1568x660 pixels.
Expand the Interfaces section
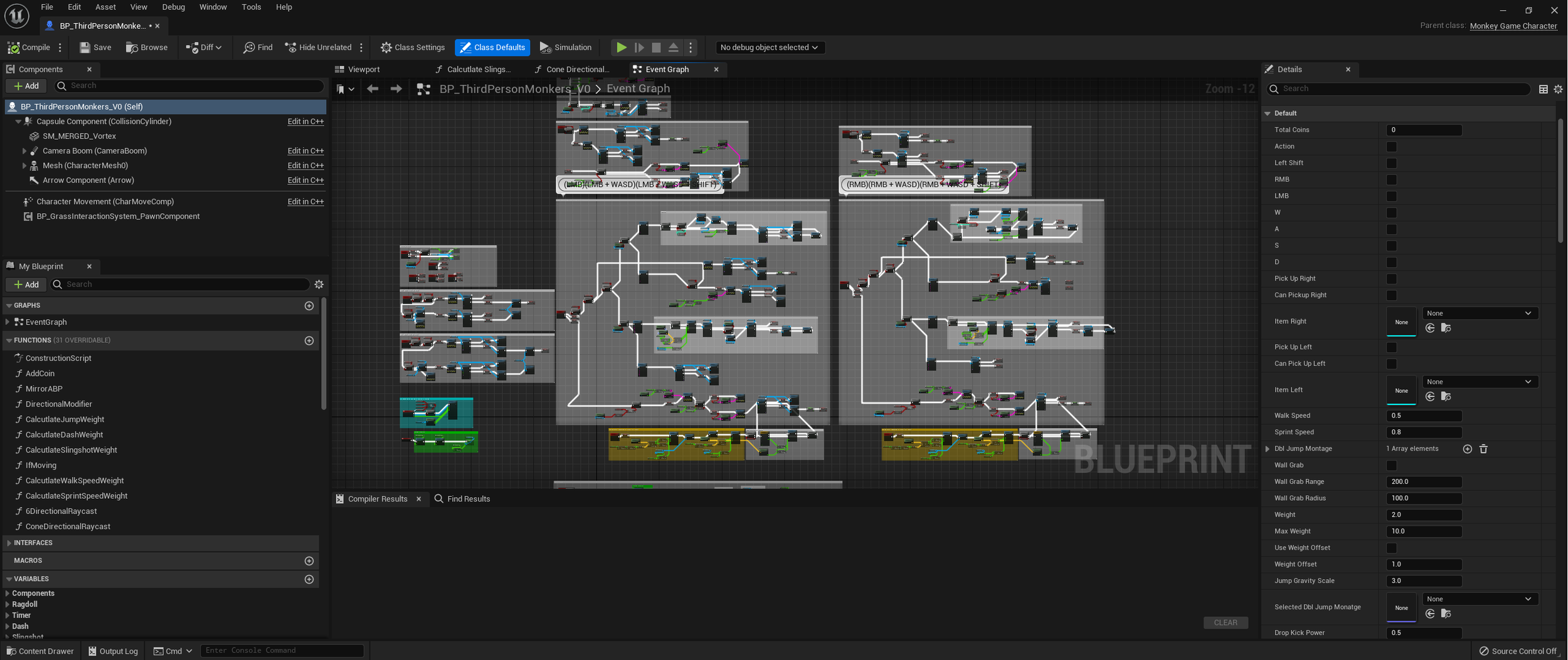9,543
